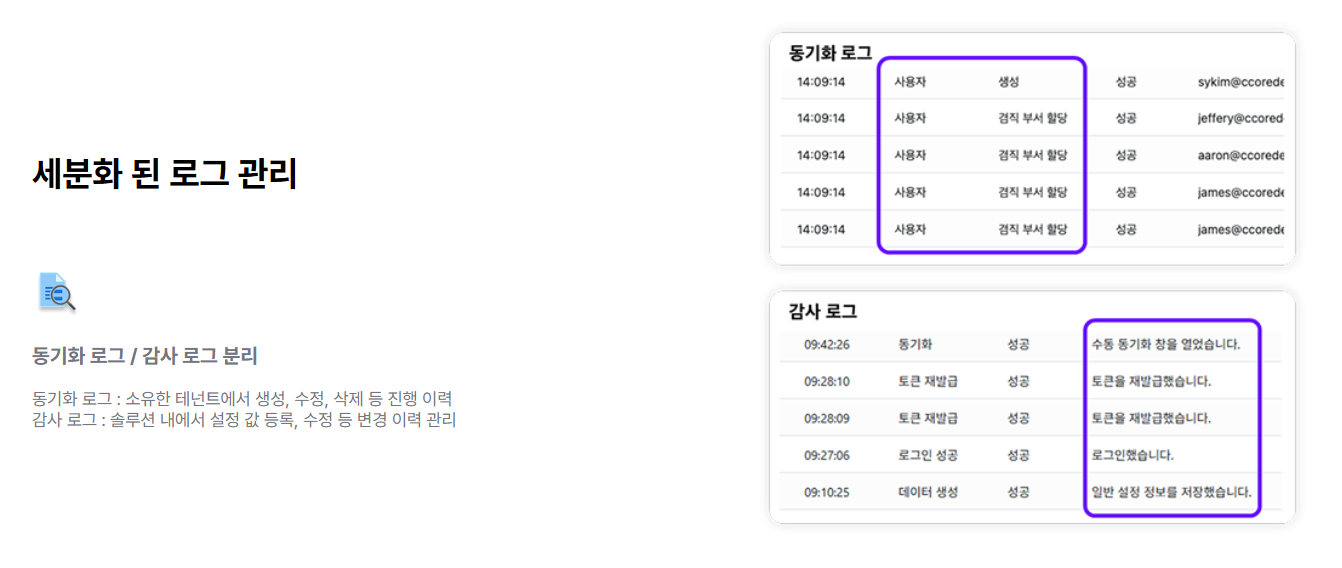The width and height of the screenshot is (1342, 568).
Task: Click the 동기화 로그 / 감사 로그 분리 subtitle
Action: (145, 355)
